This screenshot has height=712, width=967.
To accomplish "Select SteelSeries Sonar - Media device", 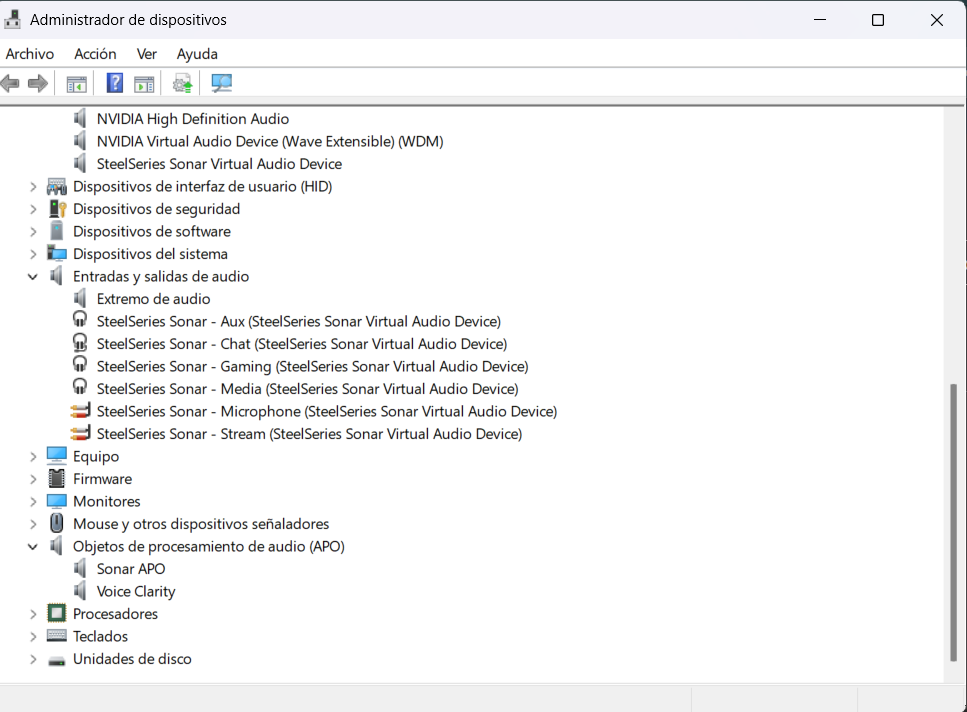I will pyautogui.click(x=307, y=389).
